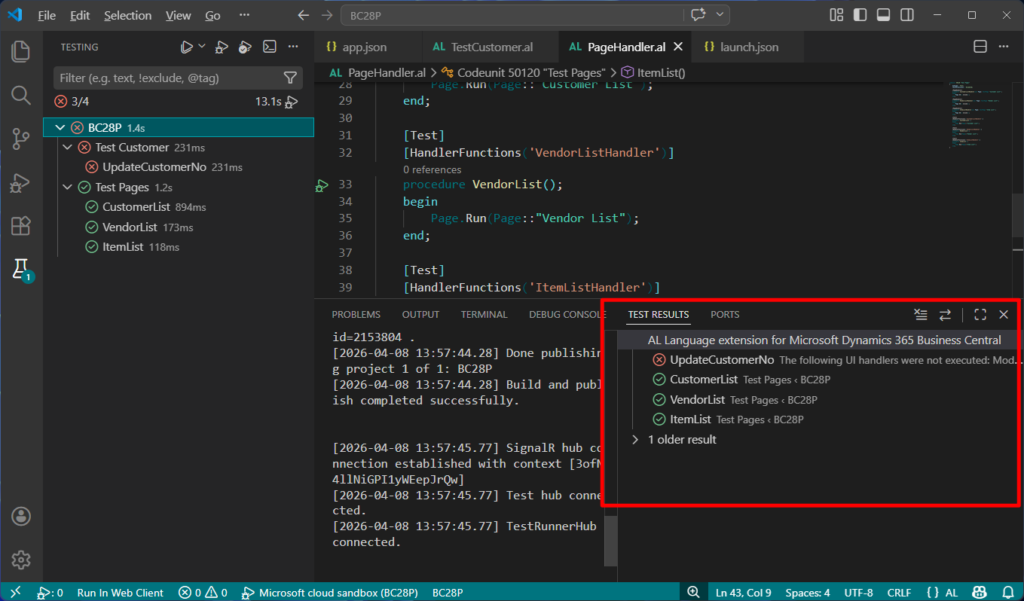Show test output terminal icon

[269, 47]
